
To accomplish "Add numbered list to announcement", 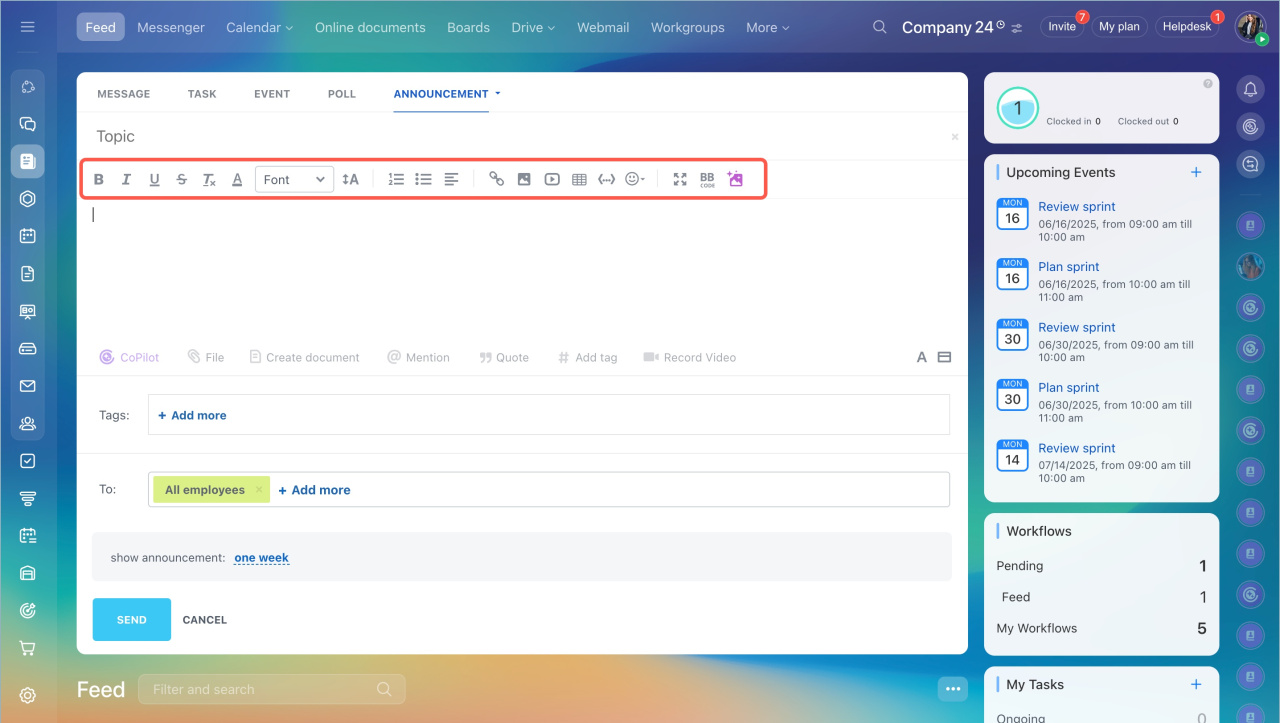I will (x=396, y=179).
